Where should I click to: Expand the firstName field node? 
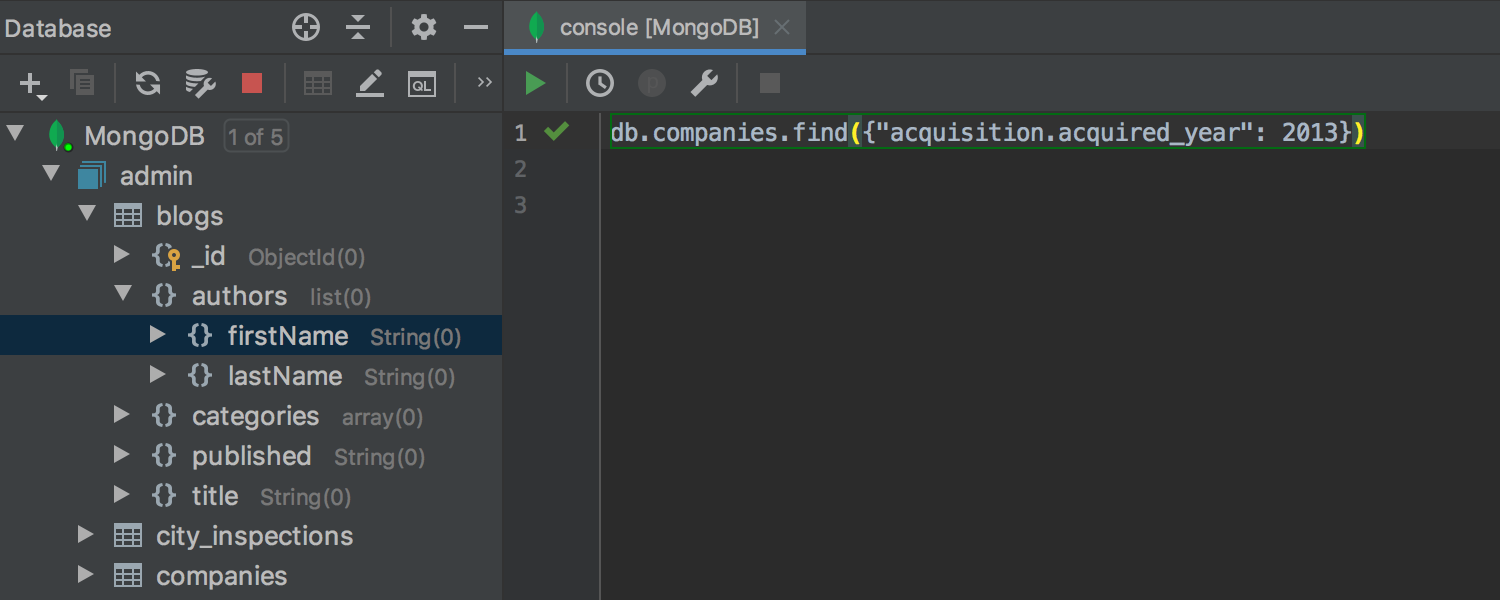(158, 335)
